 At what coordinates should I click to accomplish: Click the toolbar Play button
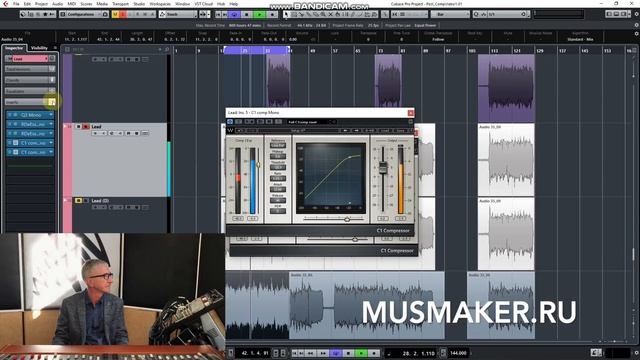(259, 14)
